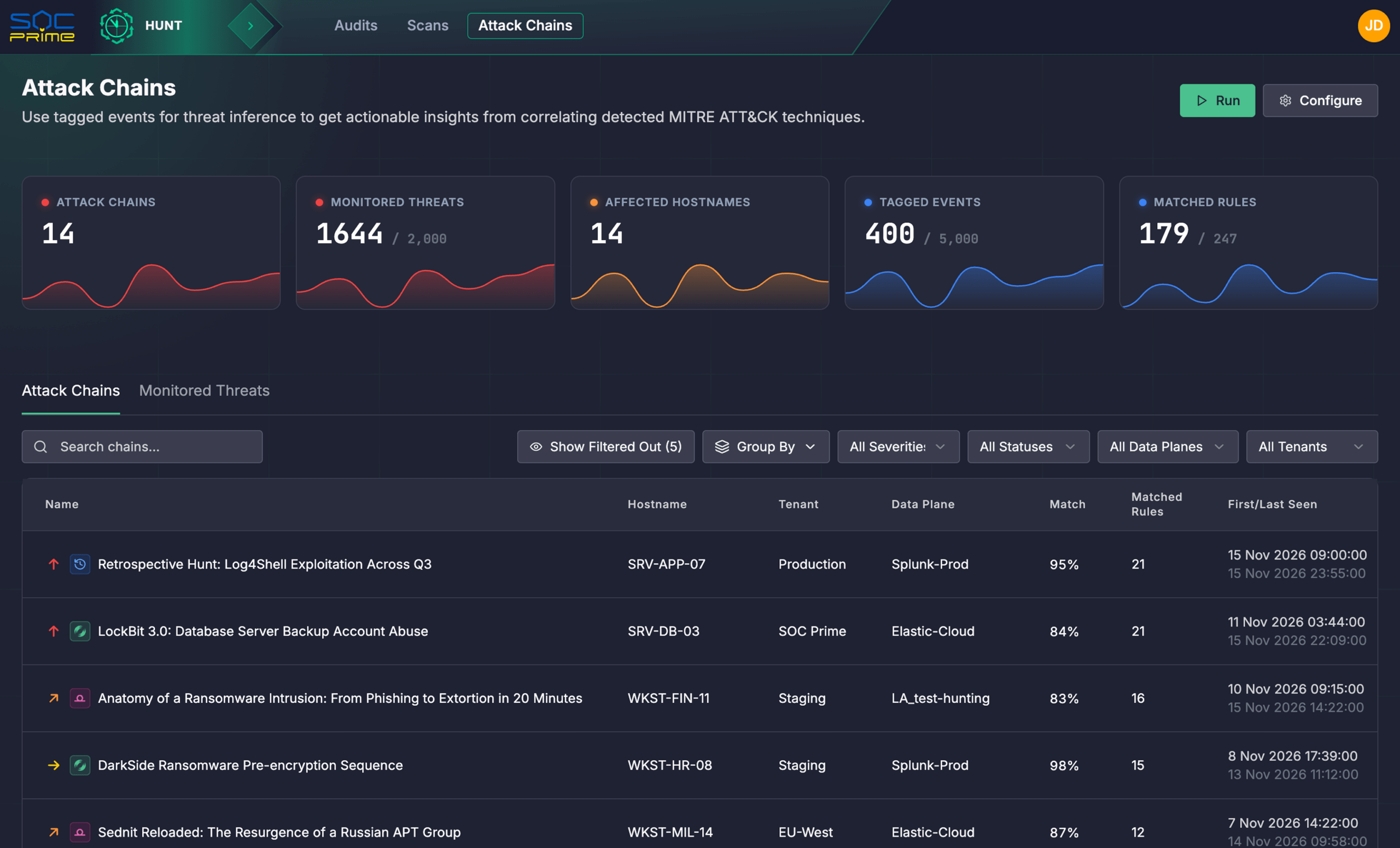Go to the Audits nav item

(355, 26)
